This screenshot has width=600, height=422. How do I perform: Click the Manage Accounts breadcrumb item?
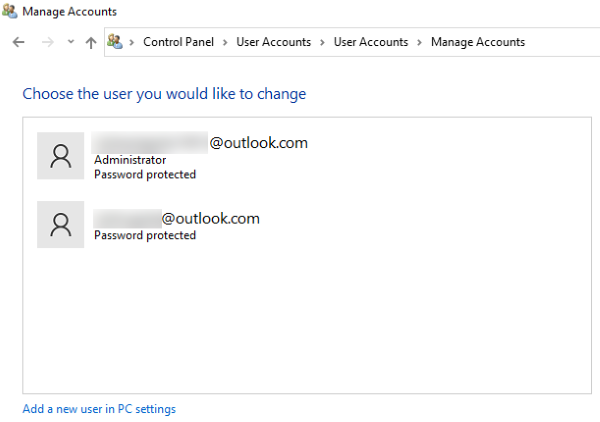[x=478, y=42]
